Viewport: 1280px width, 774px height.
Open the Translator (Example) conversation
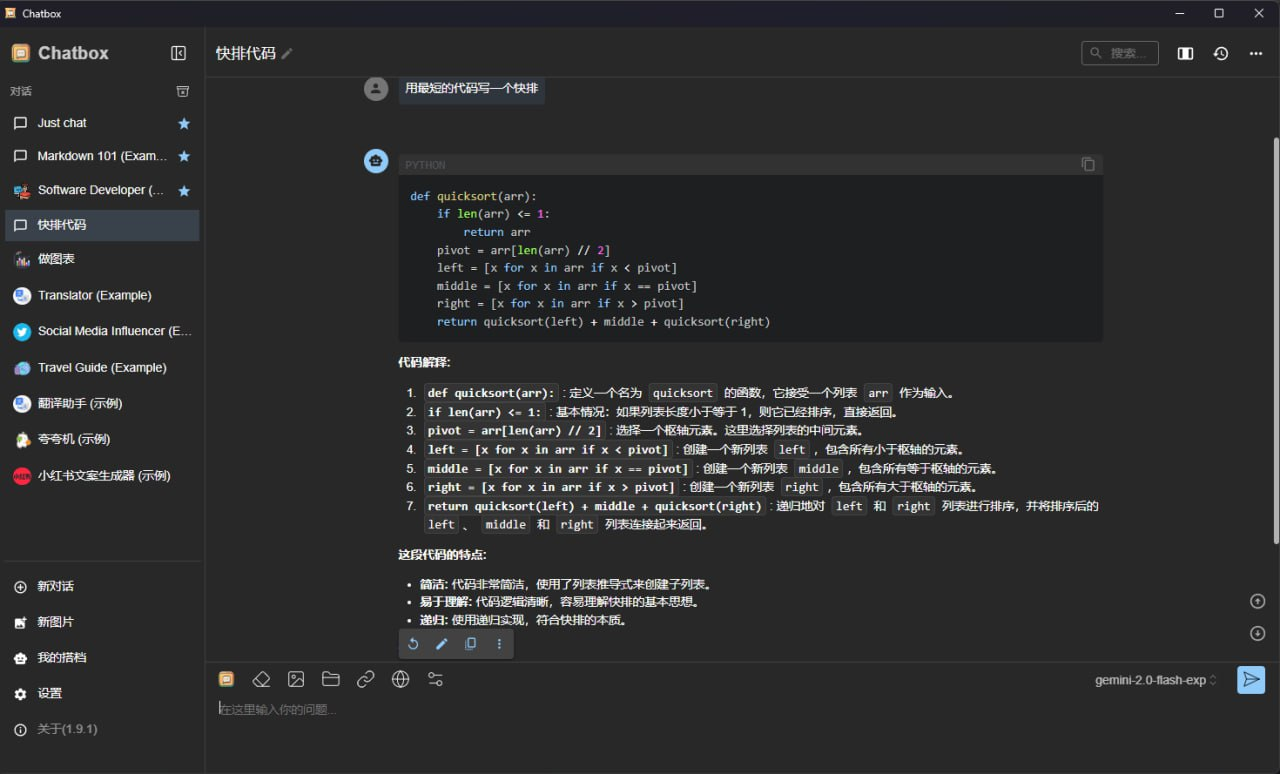click(95, 296)
